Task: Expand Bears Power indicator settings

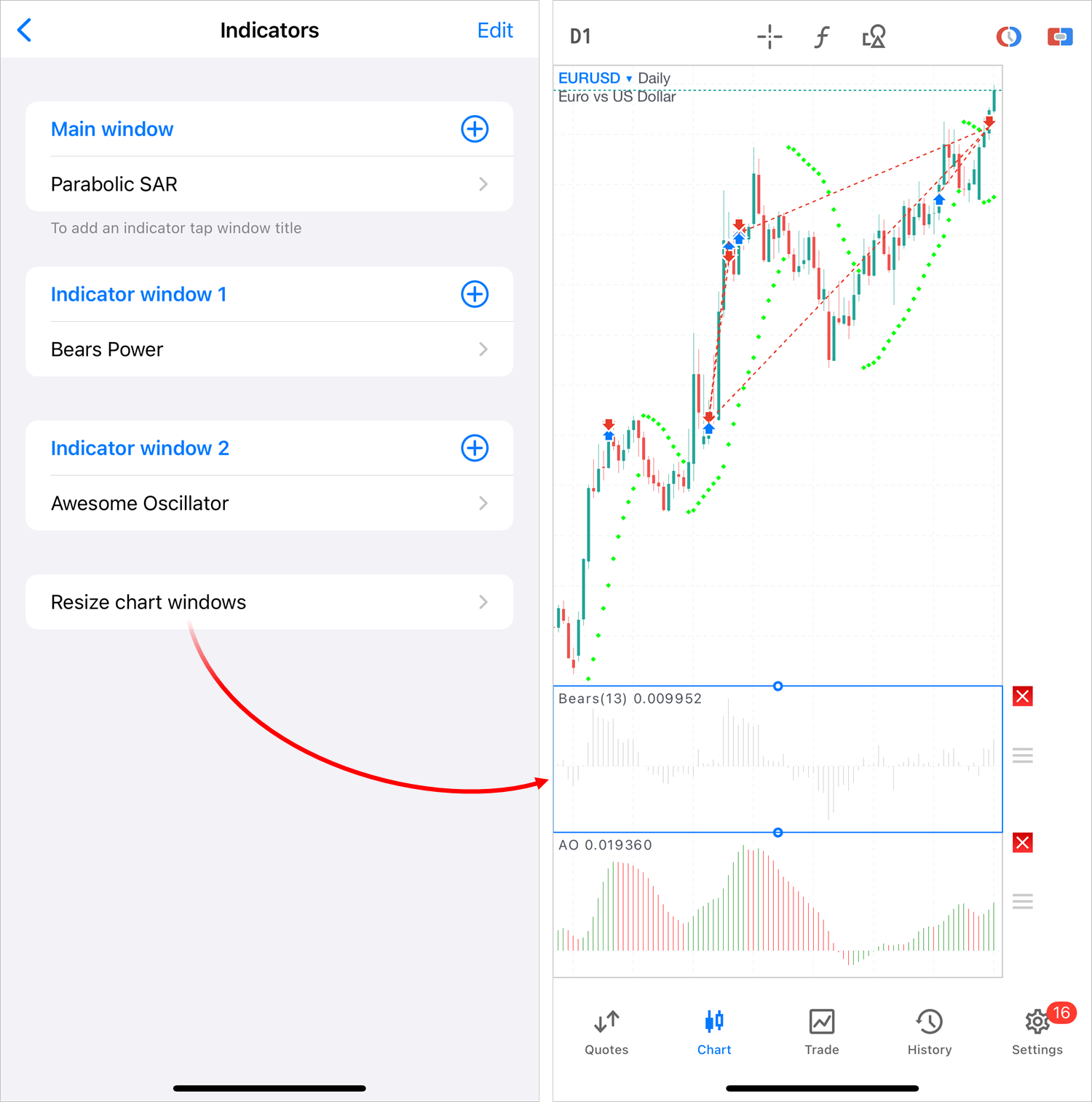Action: pos(269,349)
